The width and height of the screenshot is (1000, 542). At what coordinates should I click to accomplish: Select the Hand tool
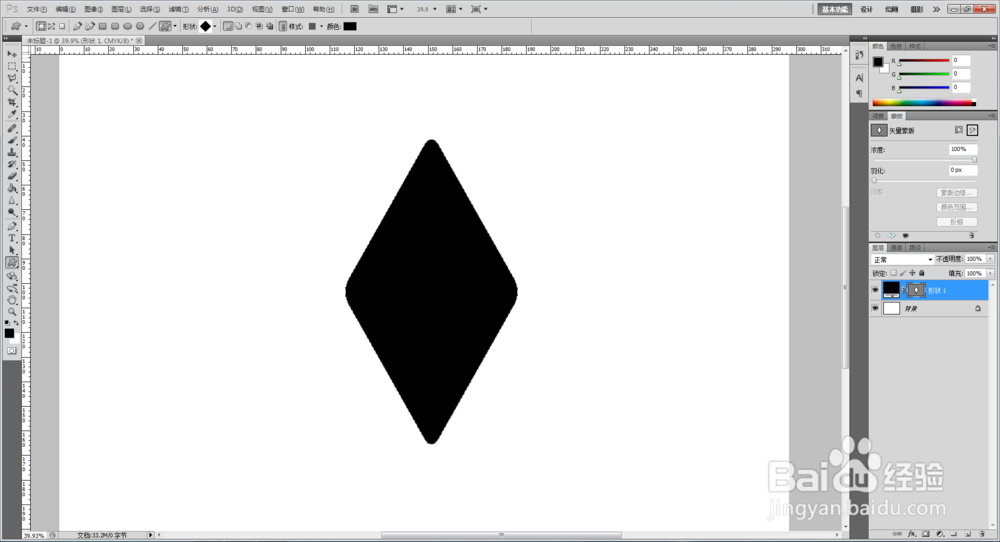pos(11,300)
